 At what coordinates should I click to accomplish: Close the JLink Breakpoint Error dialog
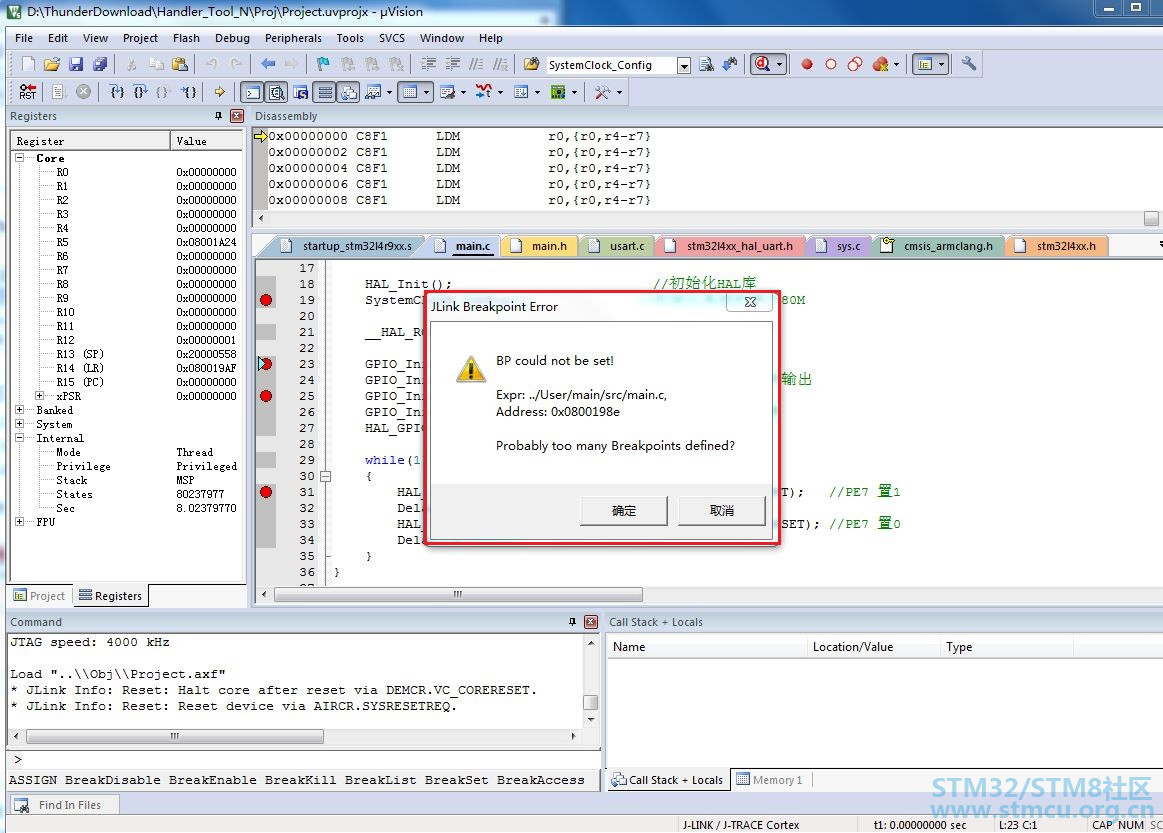751,302
